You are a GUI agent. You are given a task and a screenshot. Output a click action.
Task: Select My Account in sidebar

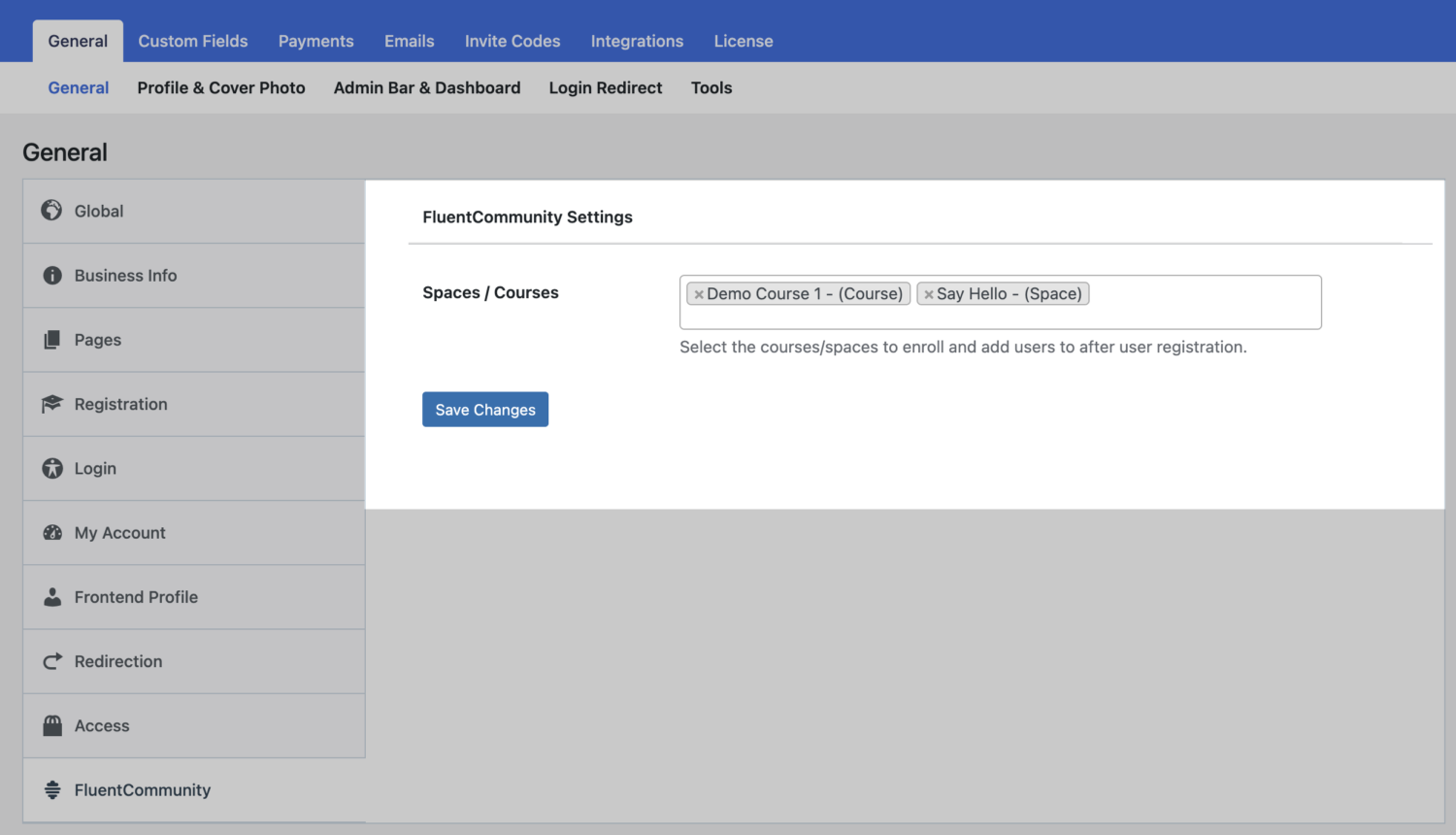pyautogui.click(x=194, y=533)
